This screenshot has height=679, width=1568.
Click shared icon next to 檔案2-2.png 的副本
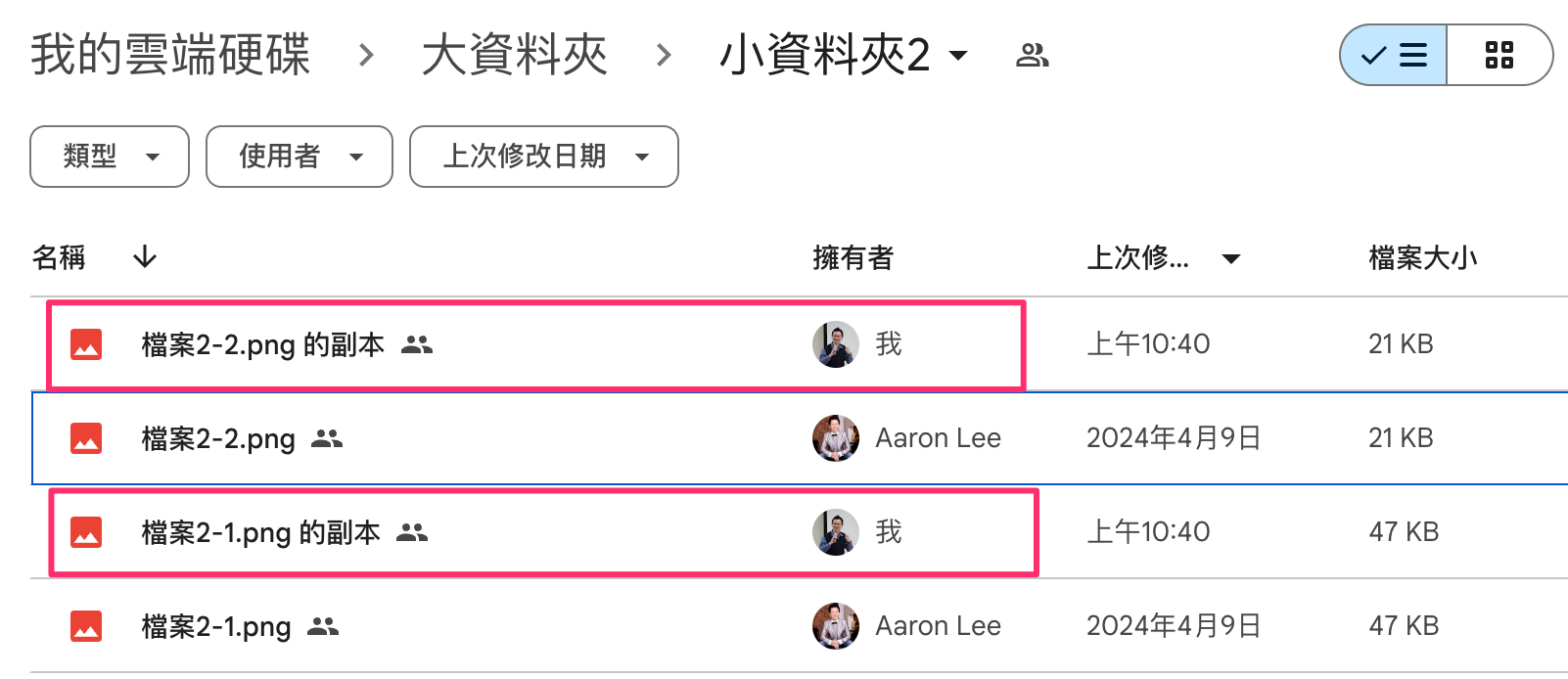pos(417,344)
